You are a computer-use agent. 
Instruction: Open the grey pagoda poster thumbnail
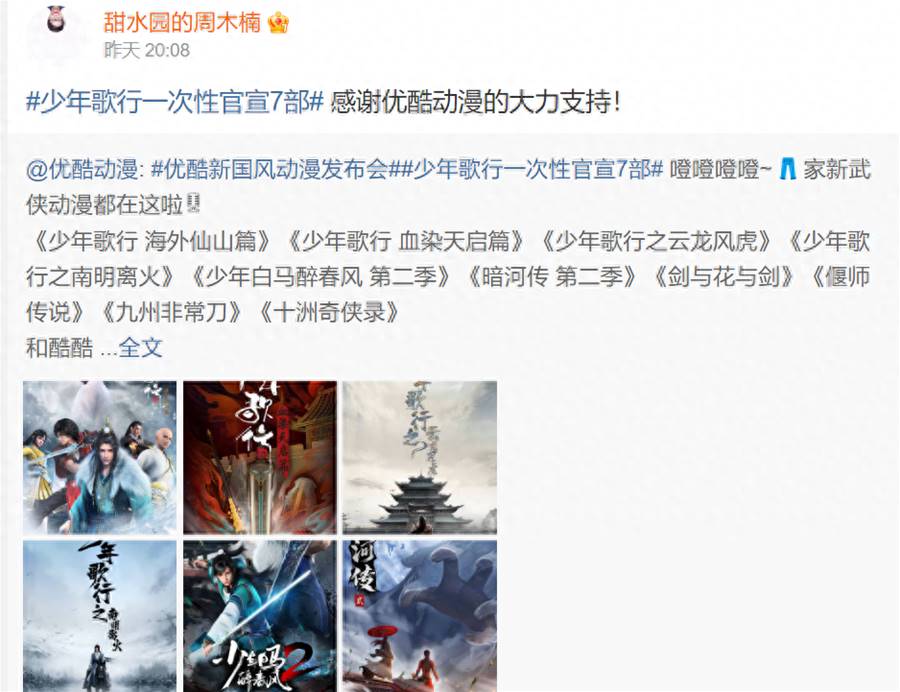tap(420, 457)
